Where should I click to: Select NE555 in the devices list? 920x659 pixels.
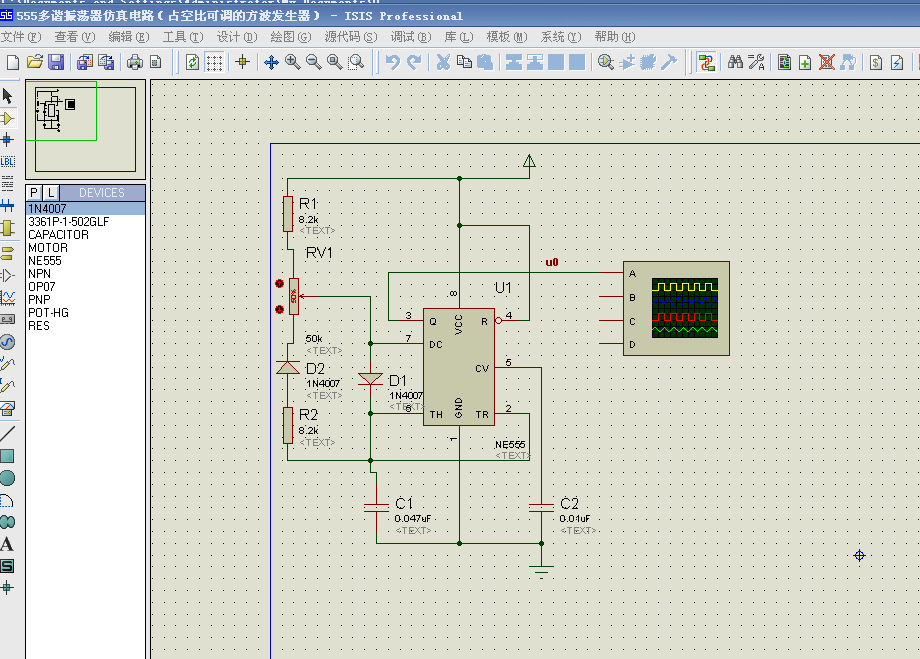tap(86, 261)
